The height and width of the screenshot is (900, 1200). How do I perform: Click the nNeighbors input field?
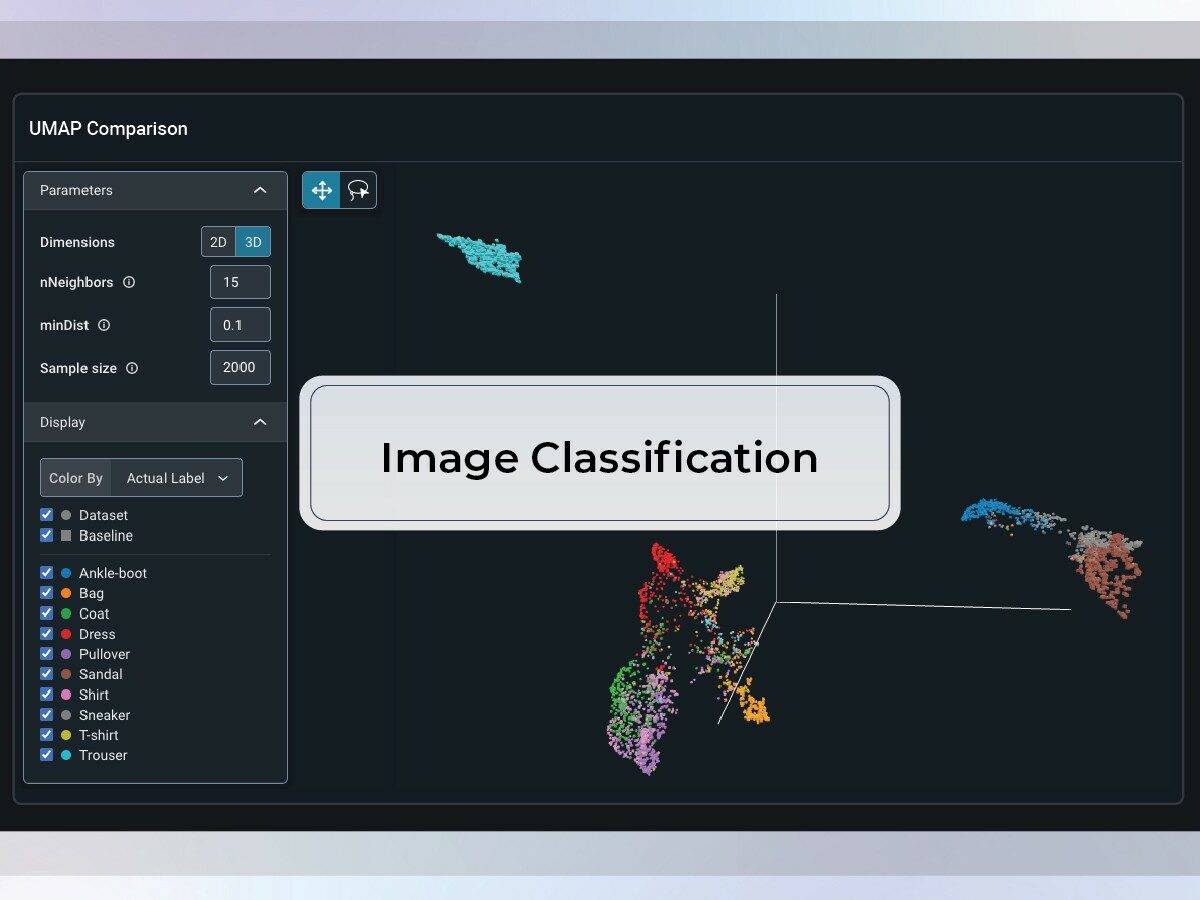click(x=240, y=282)
